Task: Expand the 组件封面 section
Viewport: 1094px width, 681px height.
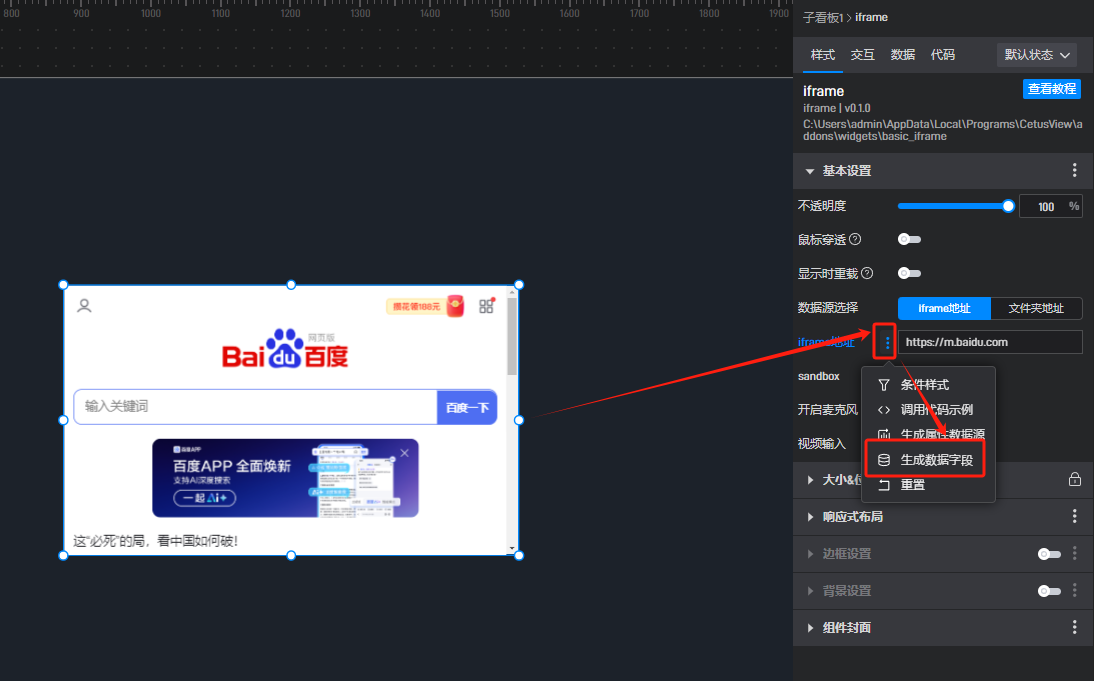Action: [810, 627]
